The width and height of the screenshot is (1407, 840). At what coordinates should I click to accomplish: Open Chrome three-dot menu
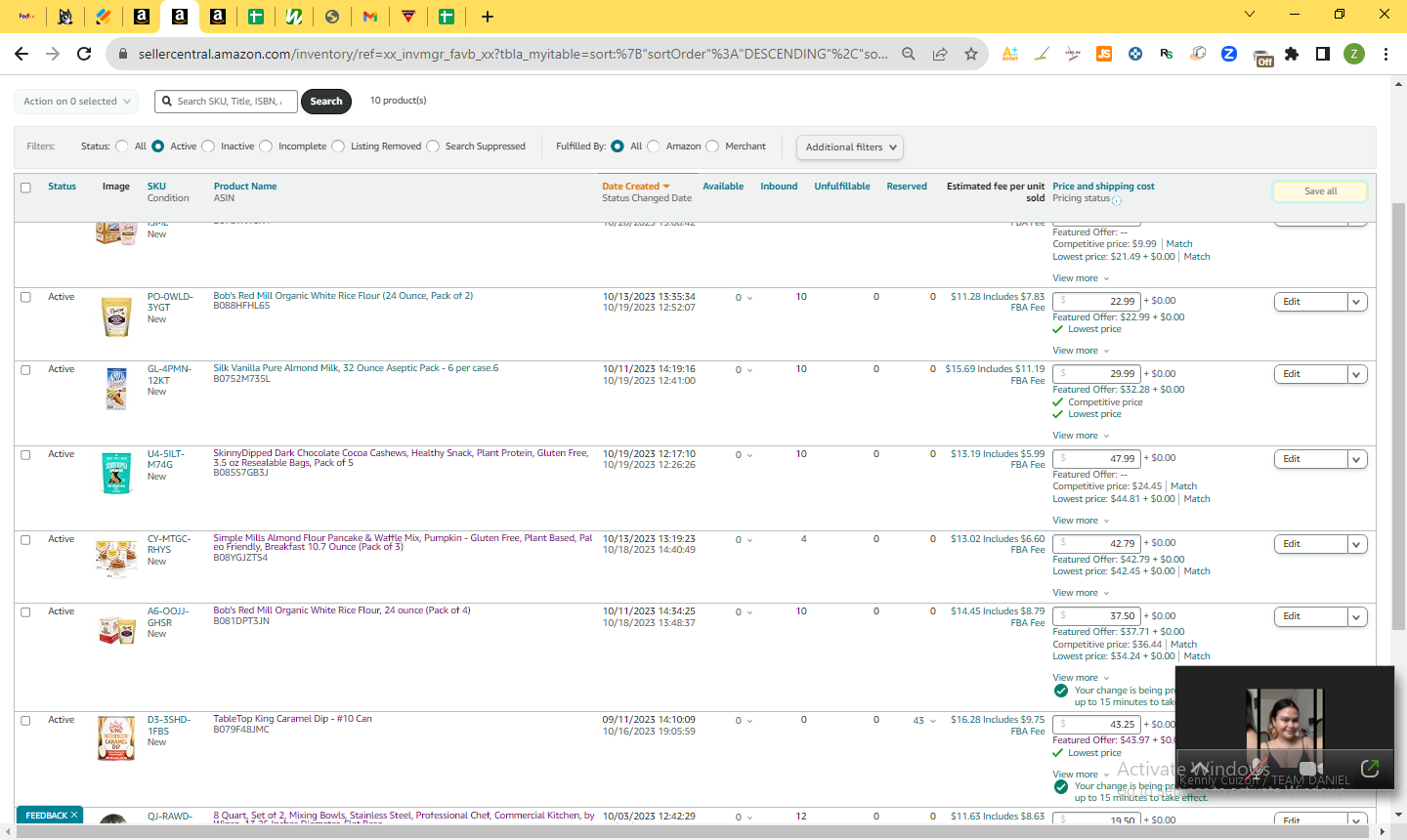tap(1386, 54)
